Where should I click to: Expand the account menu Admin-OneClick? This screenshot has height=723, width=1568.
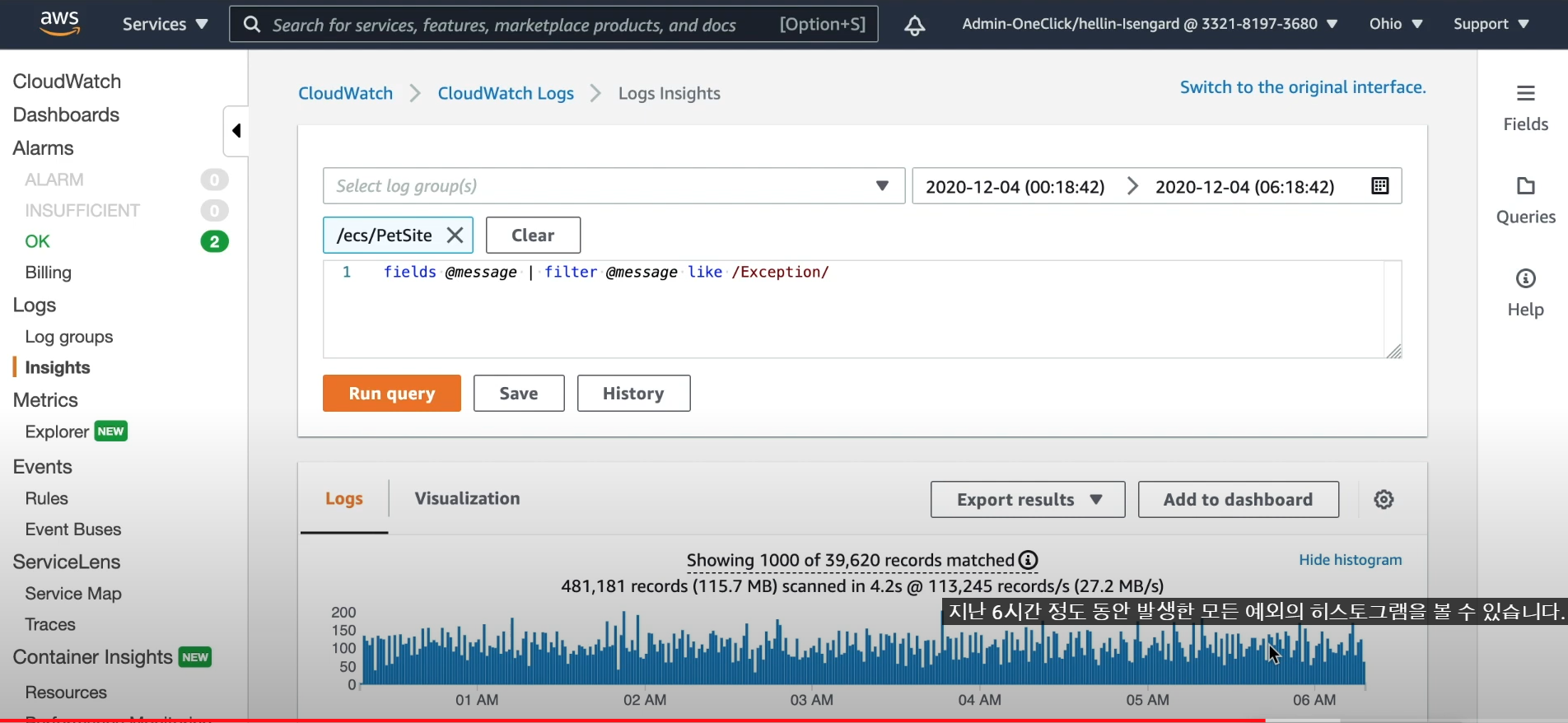[x=1150, y=25]
